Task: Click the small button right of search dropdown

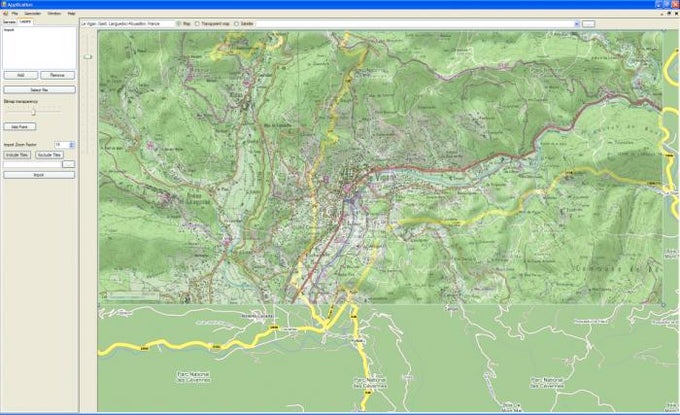Action: point(588,23)
